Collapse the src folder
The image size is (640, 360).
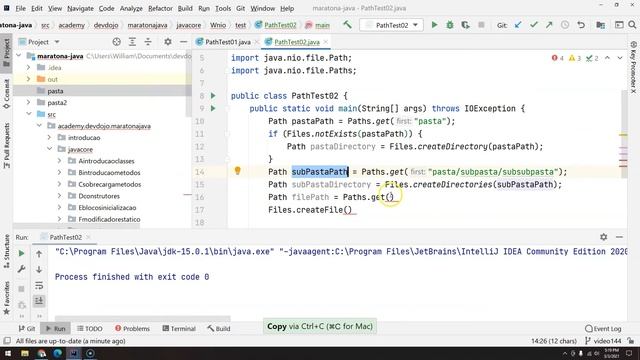(x=29, y=114)
